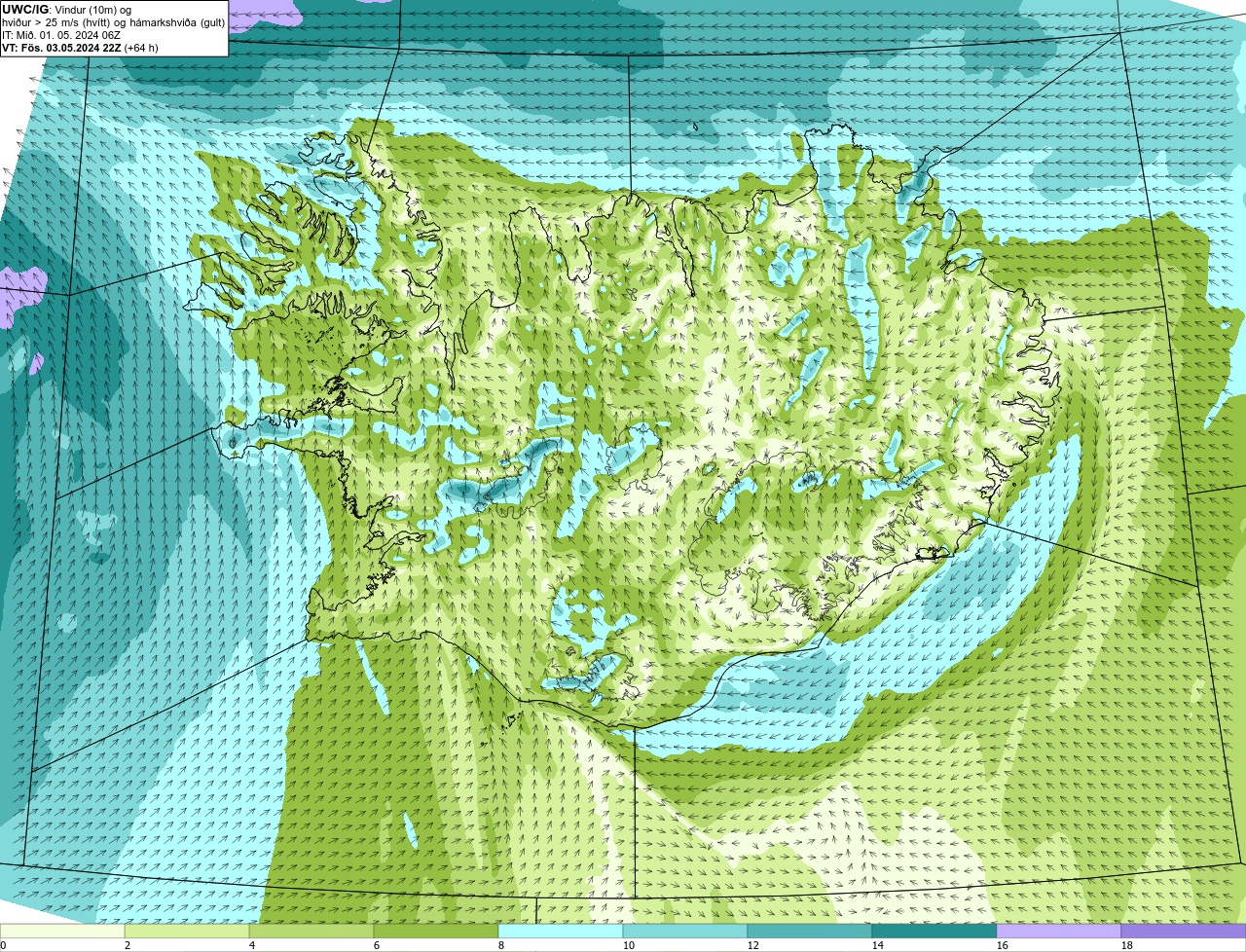
Task: Click the 2–4 m/s yellow-green legend swatch
Action: point(187,932)
